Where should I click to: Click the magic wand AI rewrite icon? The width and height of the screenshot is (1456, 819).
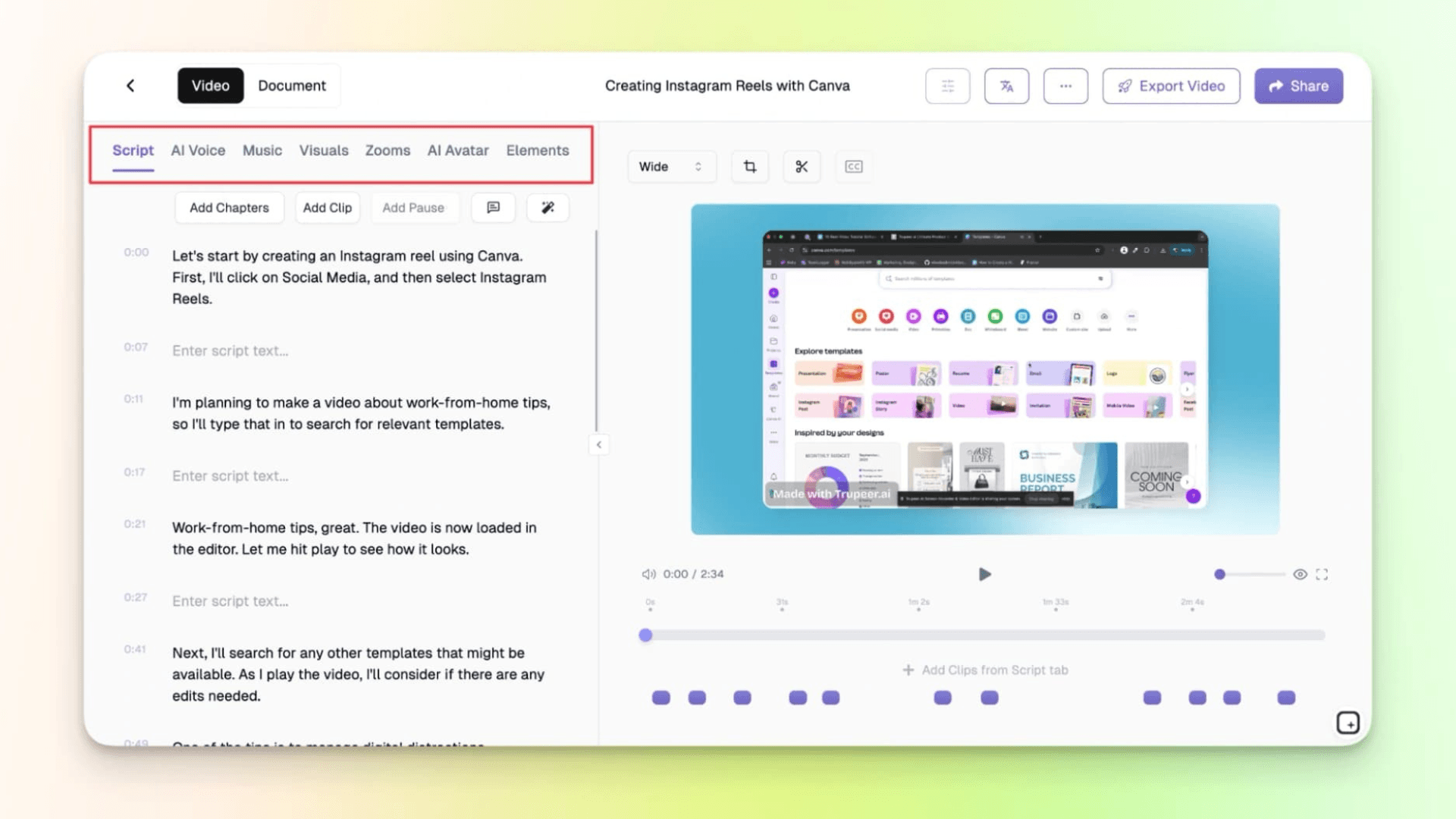point(548,208)
